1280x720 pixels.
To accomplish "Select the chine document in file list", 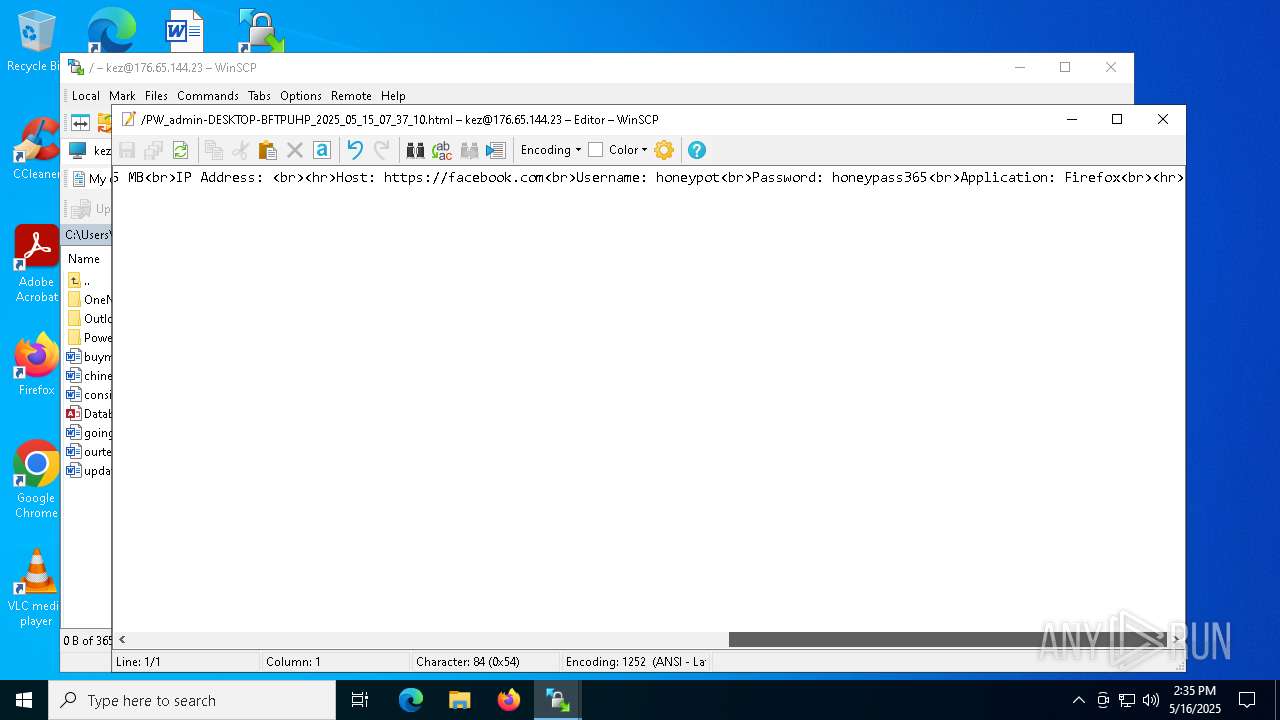I will (x=89, y=376).
